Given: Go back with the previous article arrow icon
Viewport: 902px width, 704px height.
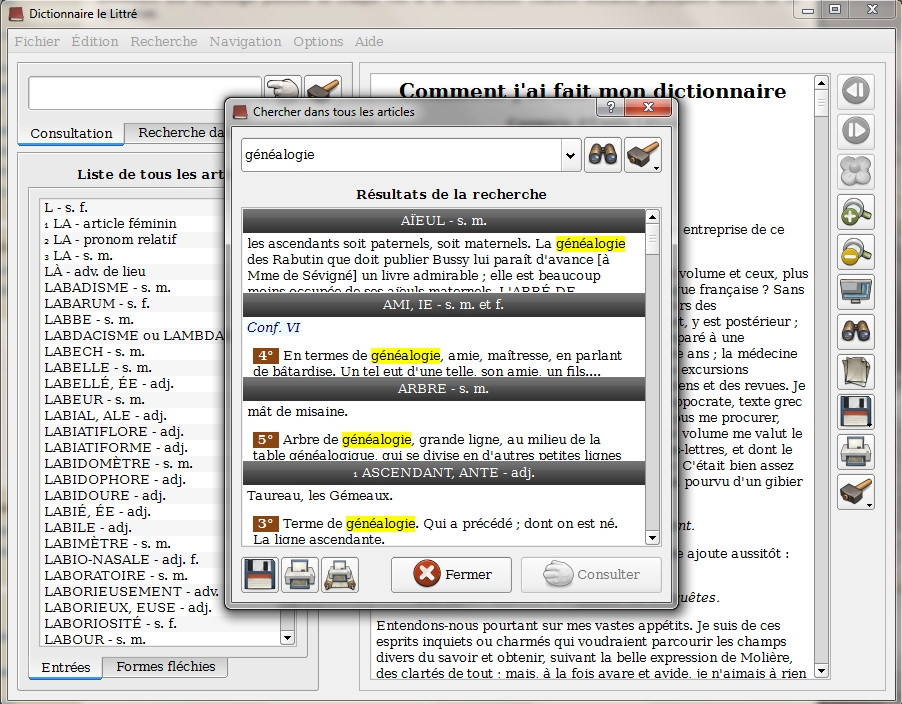Looking at the screenshot, I should point(856,91).
